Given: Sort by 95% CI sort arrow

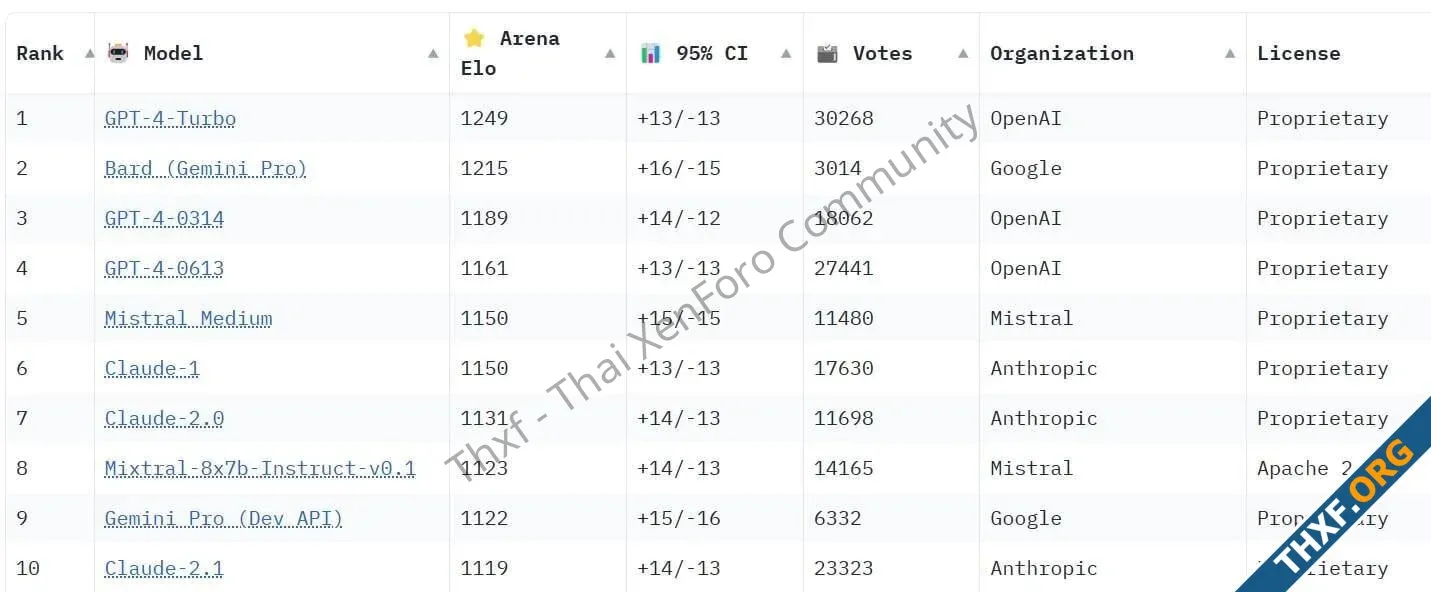Looking at the screenshot, I should point(786,54).
